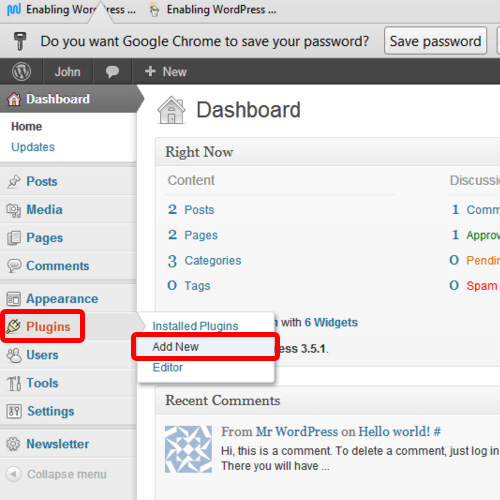Open the comments bubble icon in admin bar
Viewport: 500px width, 500px height.
[x=112, y=72]
